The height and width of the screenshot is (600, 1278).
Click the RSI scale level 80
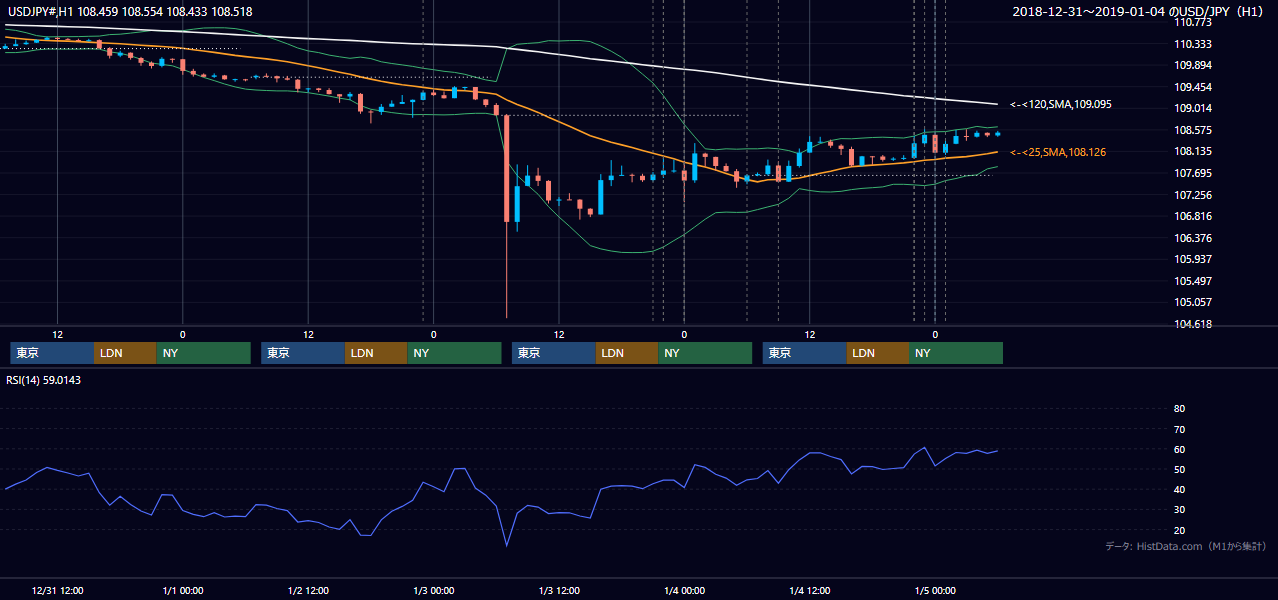pos(1179,409)
